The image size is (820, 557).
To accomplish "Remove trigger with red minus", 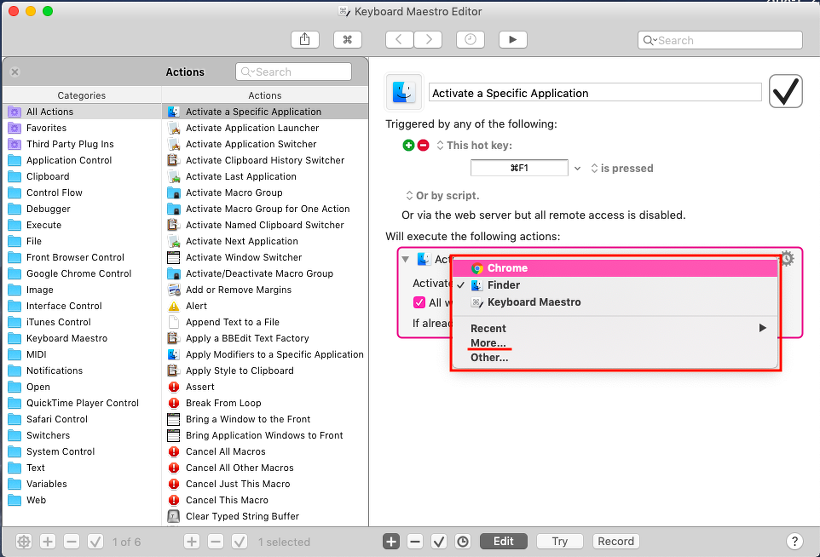I will pos(423,145).
